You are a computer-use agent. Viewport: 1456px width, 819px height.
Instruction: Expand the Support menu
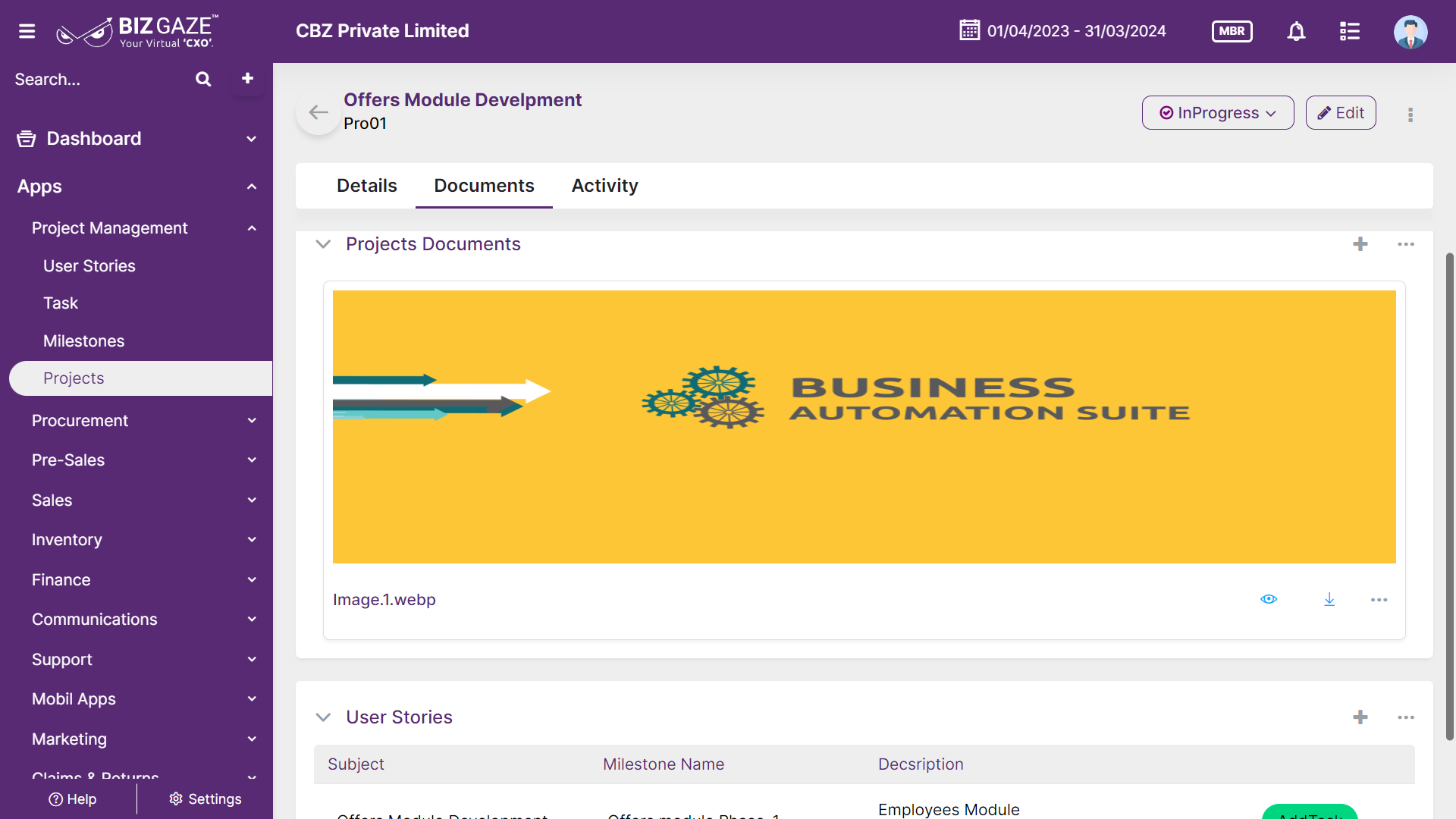click(x=252, y=659)
